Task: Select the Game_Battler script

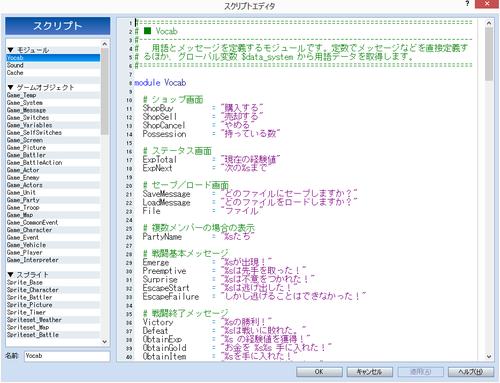Action: coord(53,155)
